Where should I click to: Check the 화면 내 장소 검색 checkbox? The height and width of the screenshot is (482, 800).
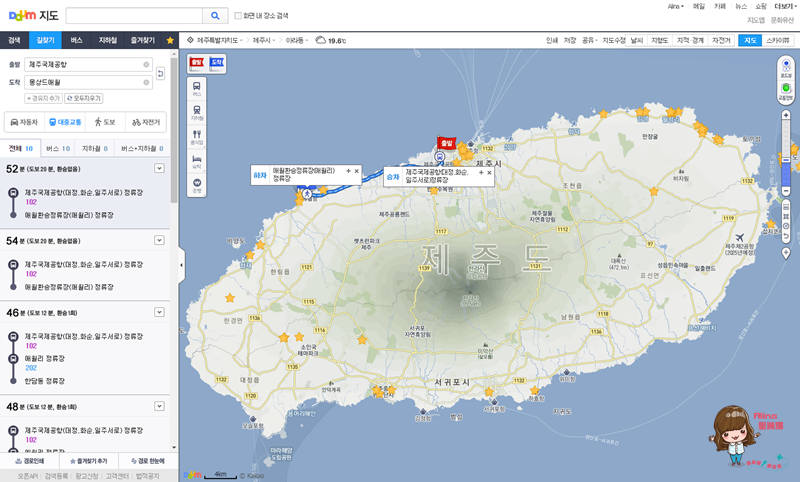(238, 16)
